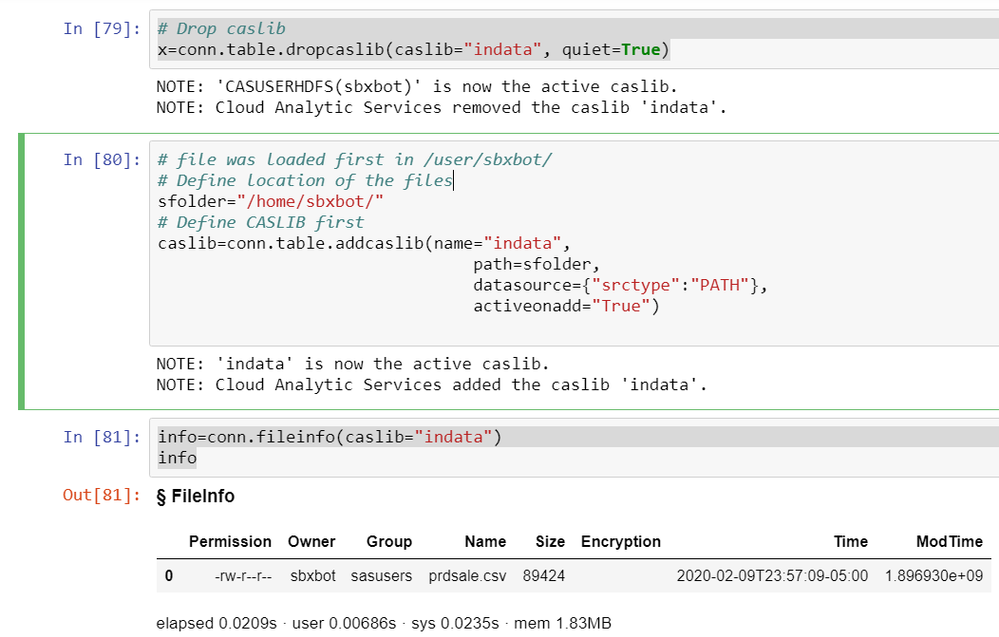Select the prdsale.csv file name cell
The image size is (999, 637).
pyautogui.click(x=467, y=576)
